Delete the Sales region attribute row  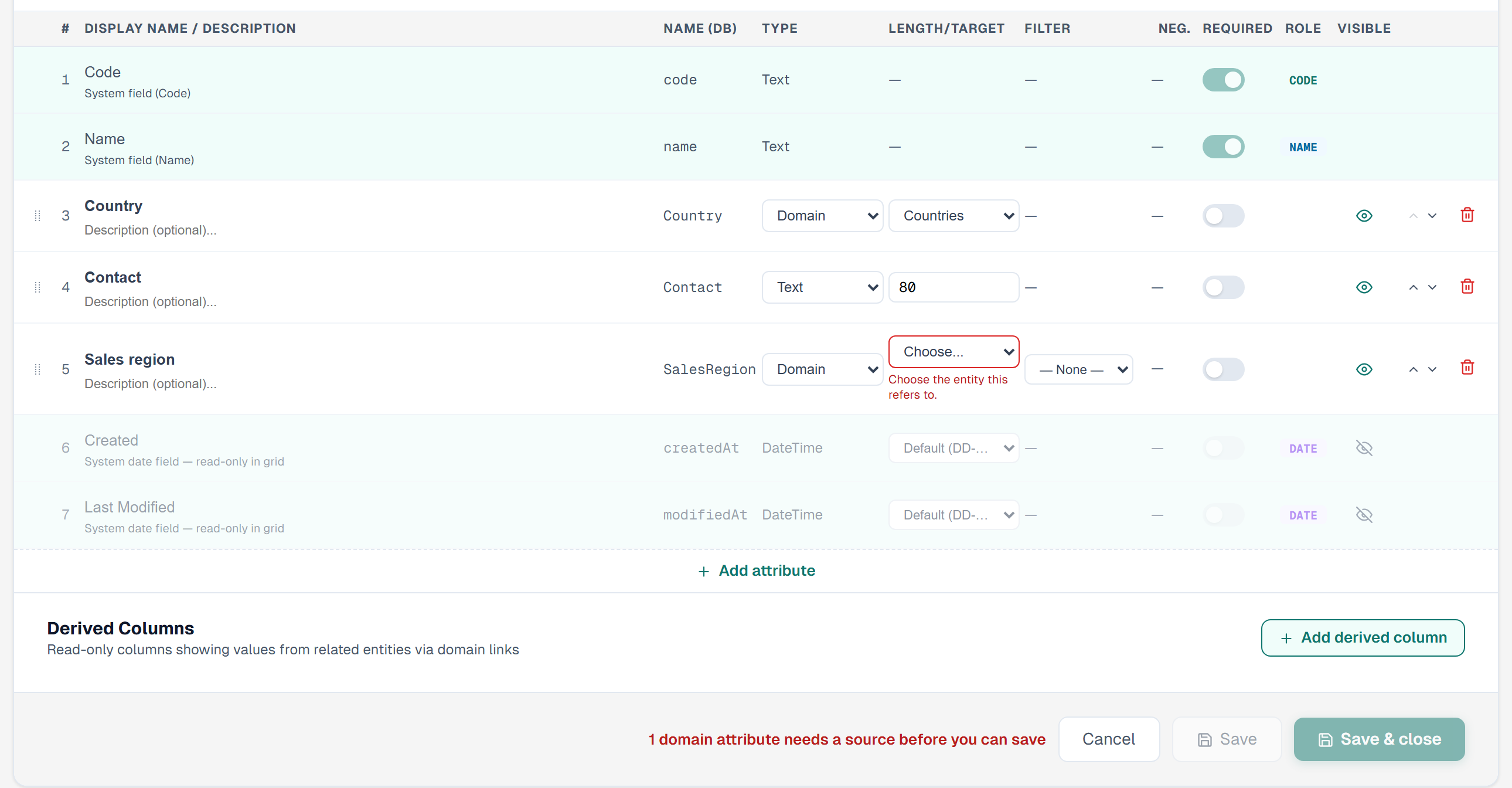1467,368
